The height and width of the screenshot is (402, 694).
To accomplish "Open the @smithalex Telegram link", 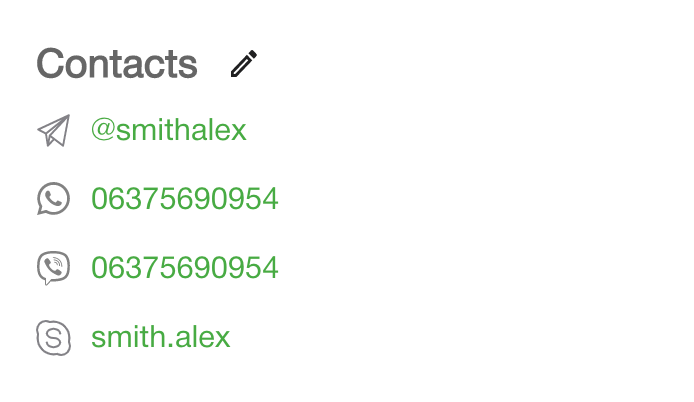I will pyautogui.click(x=168, y=130).
